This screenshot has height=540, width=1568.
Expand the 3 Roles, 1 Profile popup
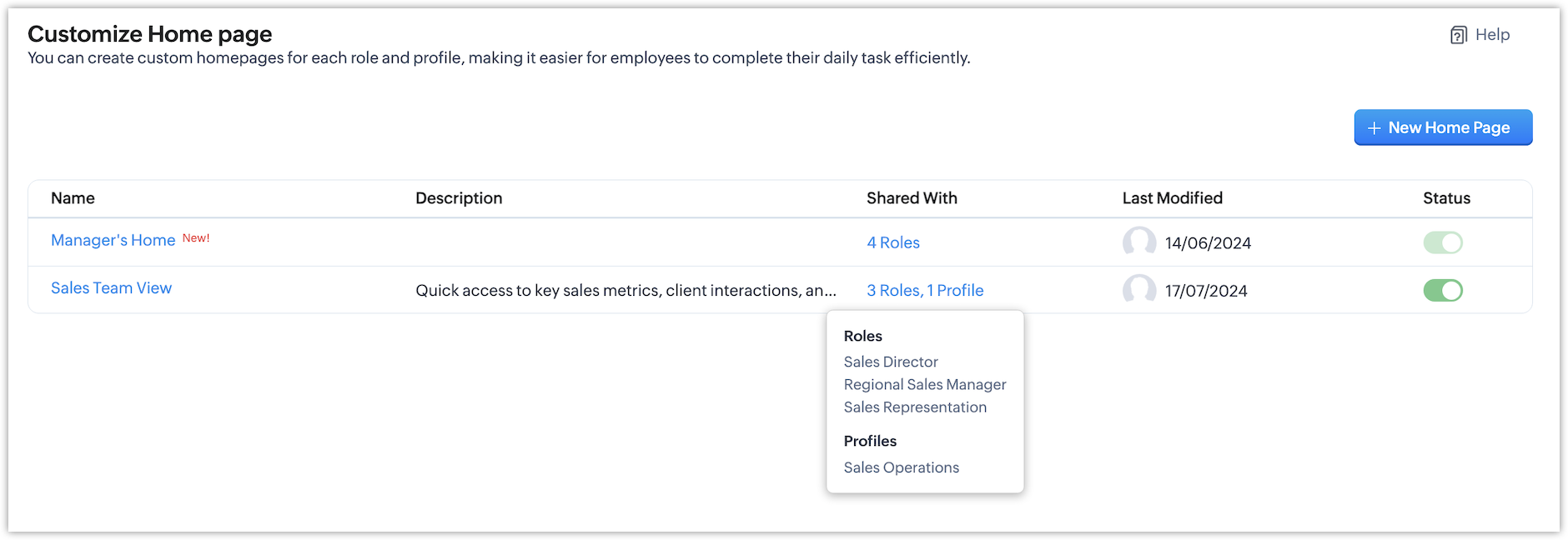(x=924, y=290)
